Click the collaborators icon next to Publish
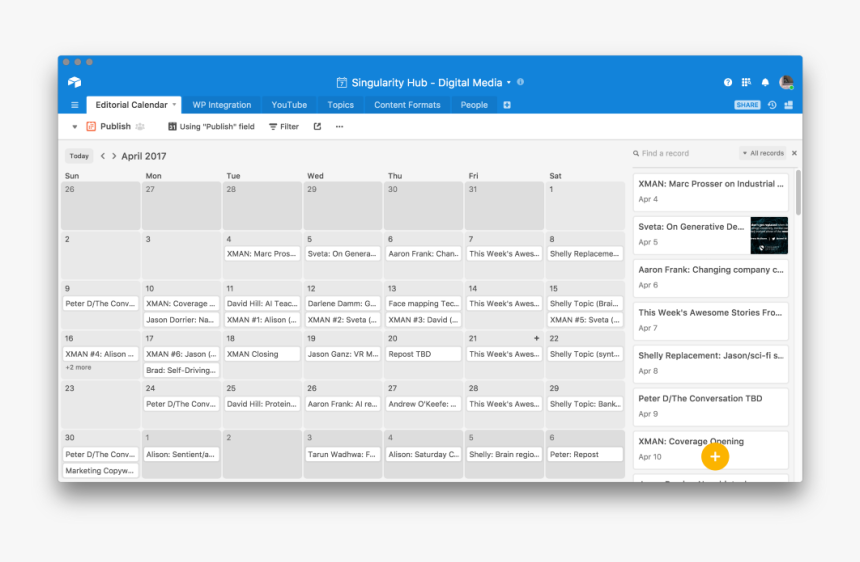 (140, 127)
